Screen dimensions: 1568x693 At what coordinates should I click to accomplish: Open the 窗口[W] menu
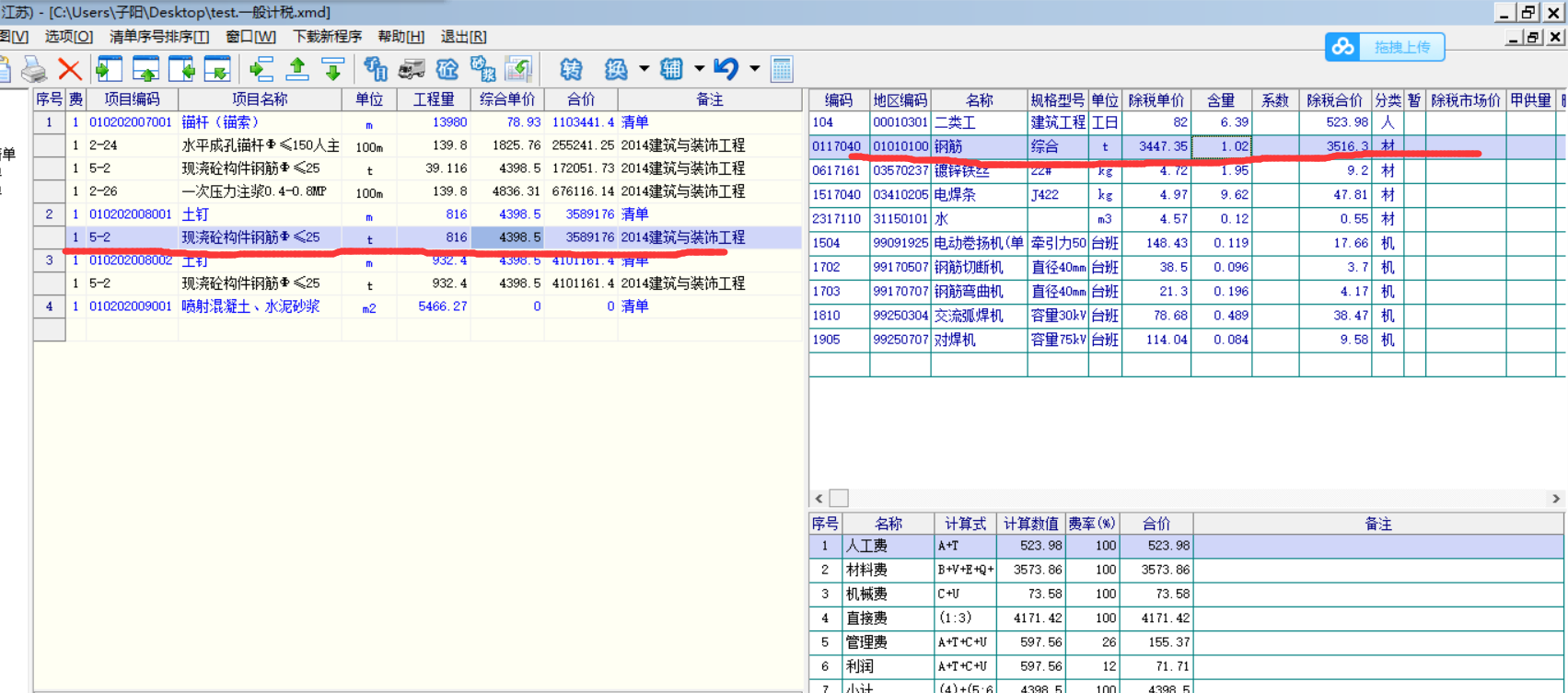coord(250,37)
